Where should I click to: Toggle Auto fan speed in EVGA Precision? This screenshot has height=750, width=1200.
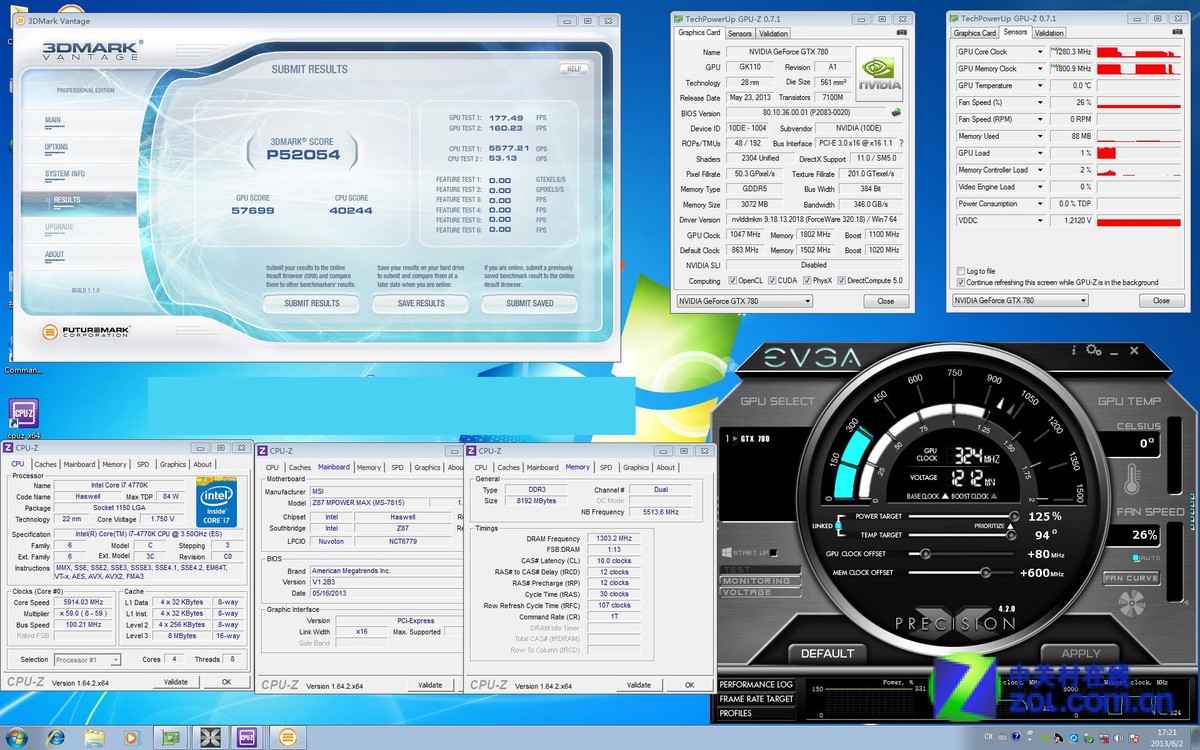[1136, 557]
